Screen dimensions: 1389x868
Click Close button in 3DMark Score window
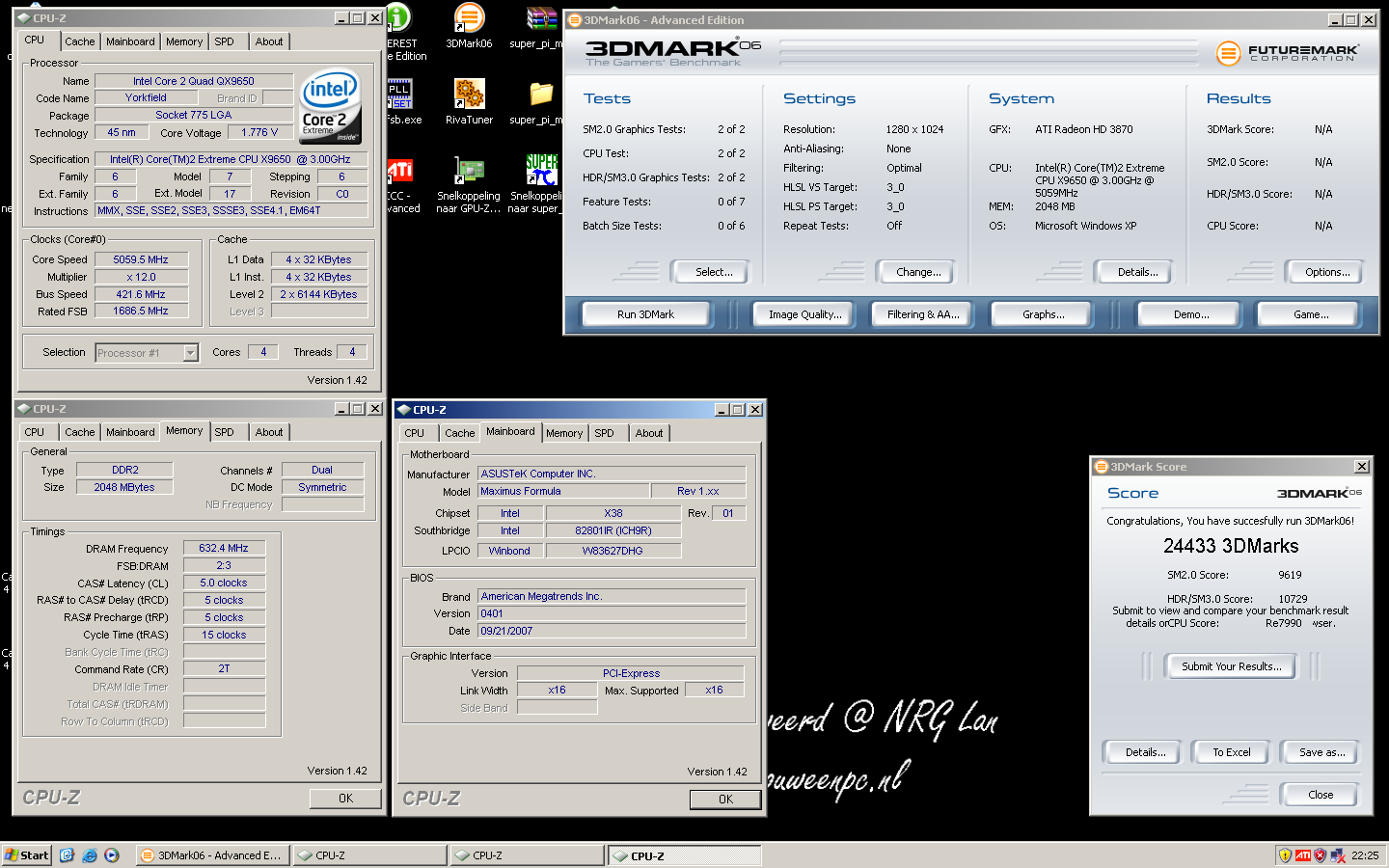1321,795
